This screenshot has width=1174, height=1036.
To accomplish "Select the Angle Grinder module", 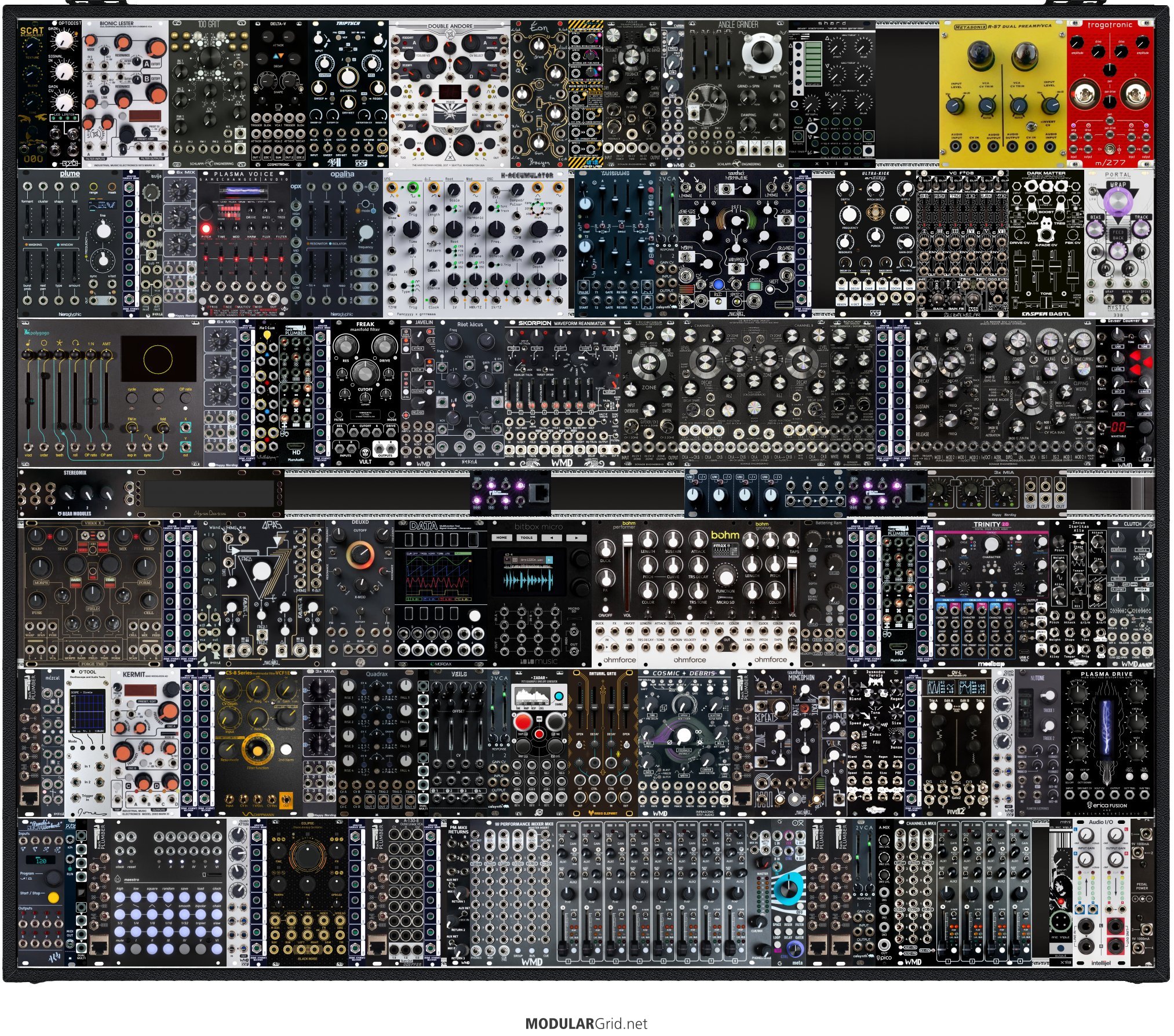I will coord(737,95).
